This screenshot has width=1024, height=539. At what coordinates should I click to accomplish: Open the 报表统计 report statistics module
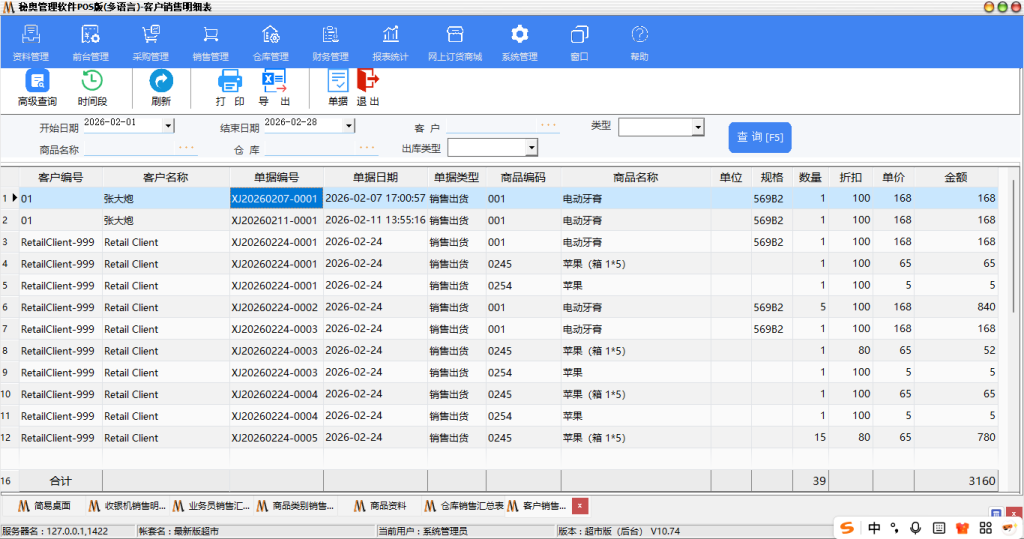[x=390, y=43]
